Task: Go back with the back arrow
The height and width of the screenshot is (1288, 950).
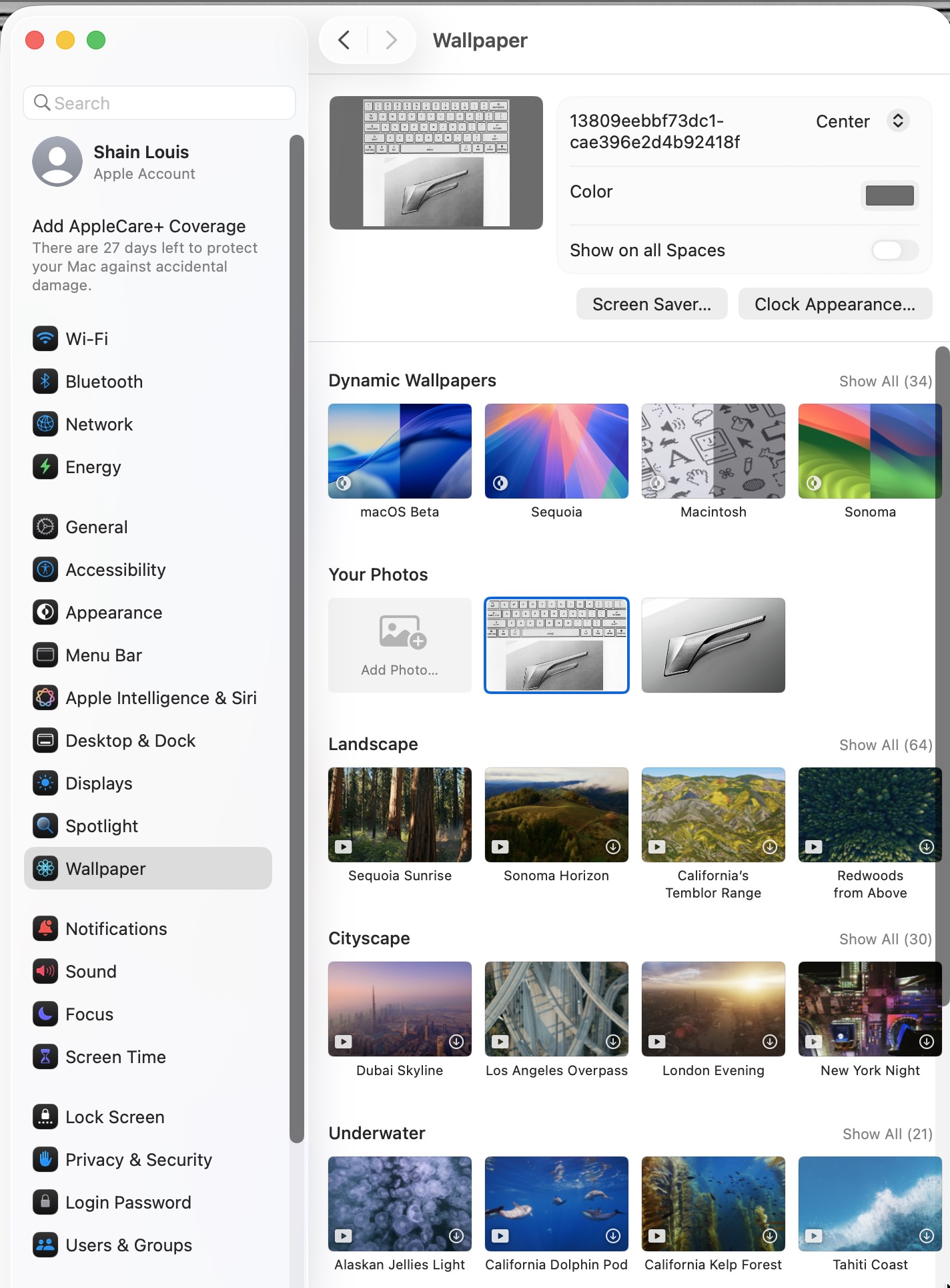Action: (x=344, y=40)
